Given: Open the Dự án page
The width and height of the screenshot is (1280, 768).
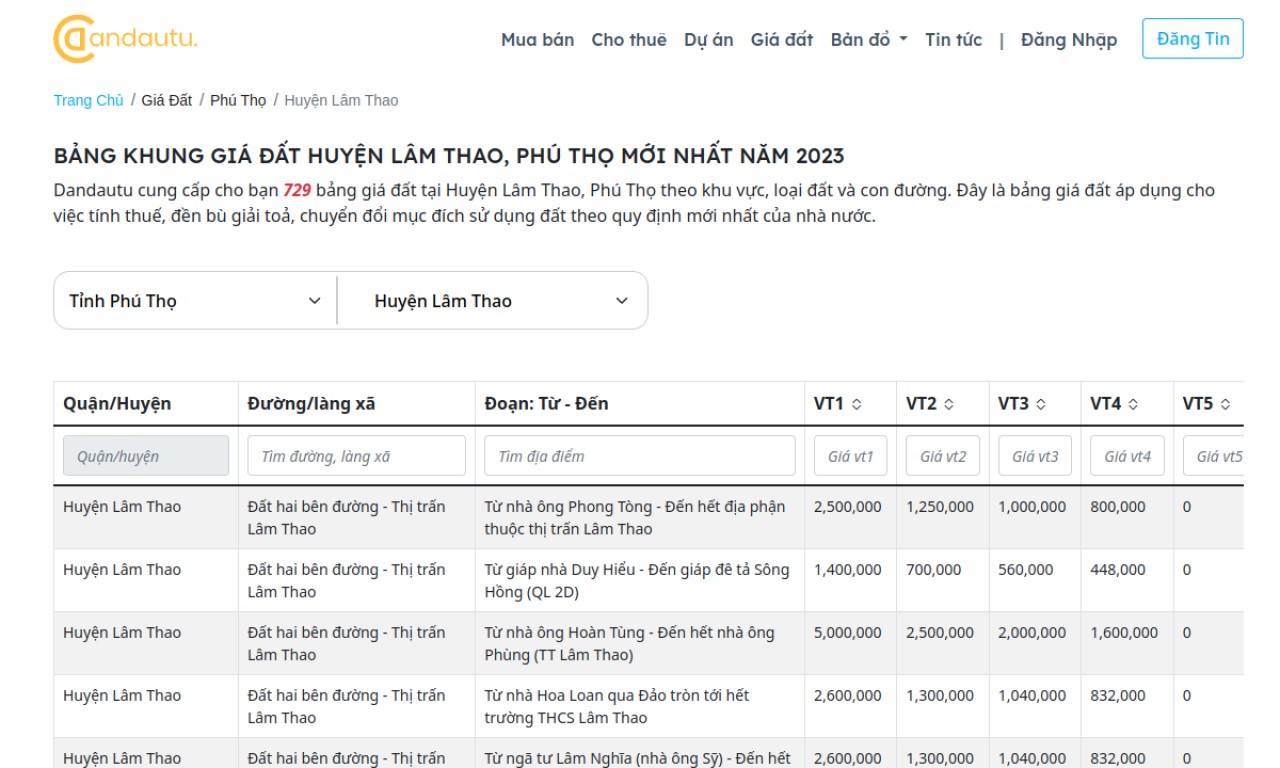Looking at the screenshot, I should coord(708,40).
